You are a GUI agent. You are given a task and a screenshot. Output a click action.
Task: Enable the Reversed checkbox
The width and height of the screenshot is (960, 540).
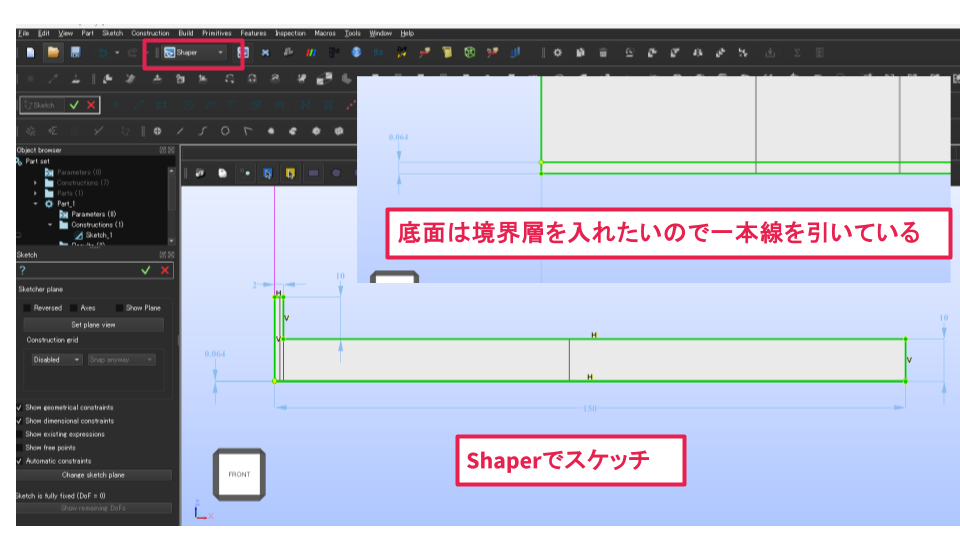pos(28,308)
